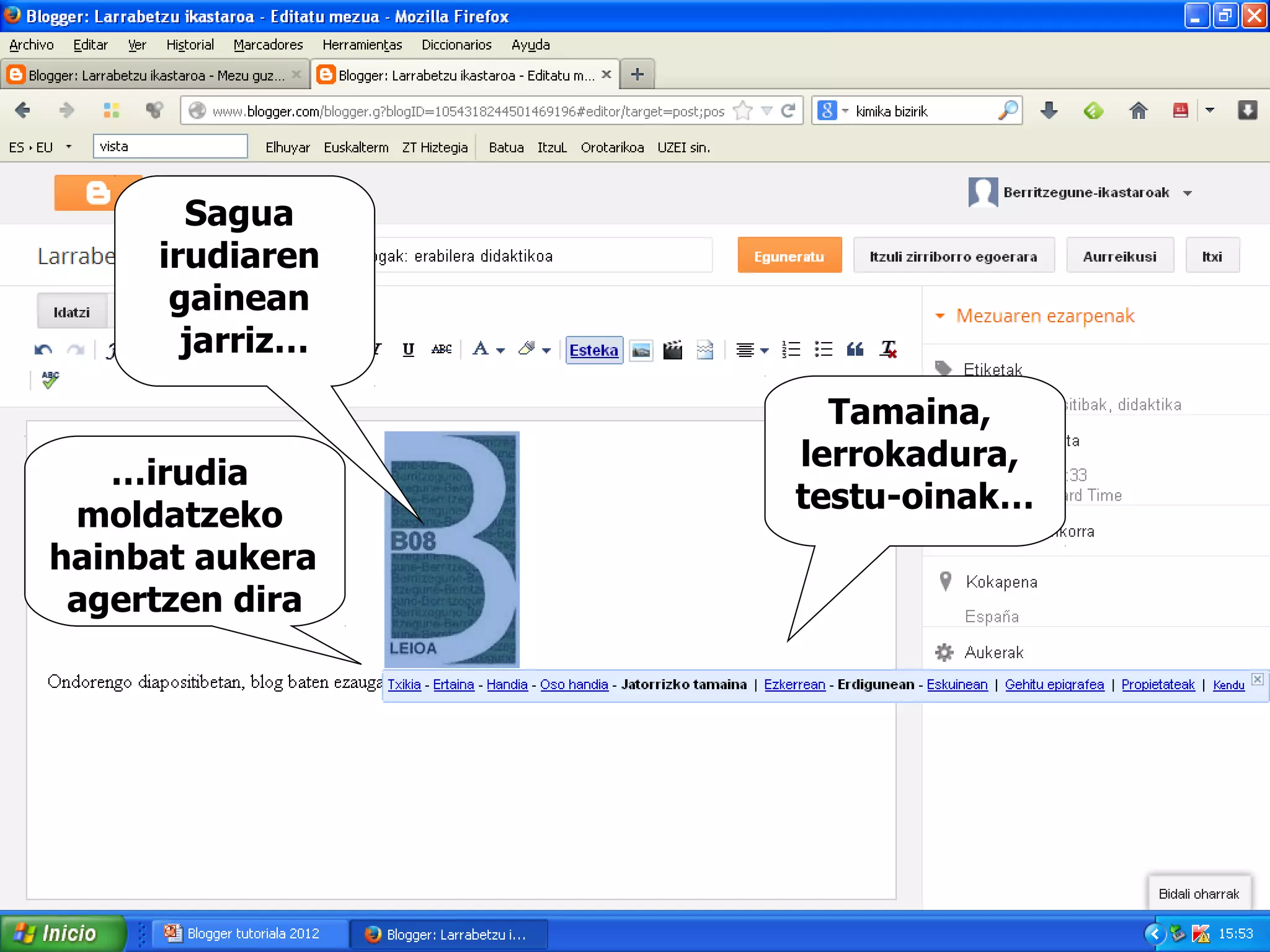The height and width of the screenshot is (952, 1270).
Task: Remove the image with Kendu
Action: click(x=1228, y=685)
